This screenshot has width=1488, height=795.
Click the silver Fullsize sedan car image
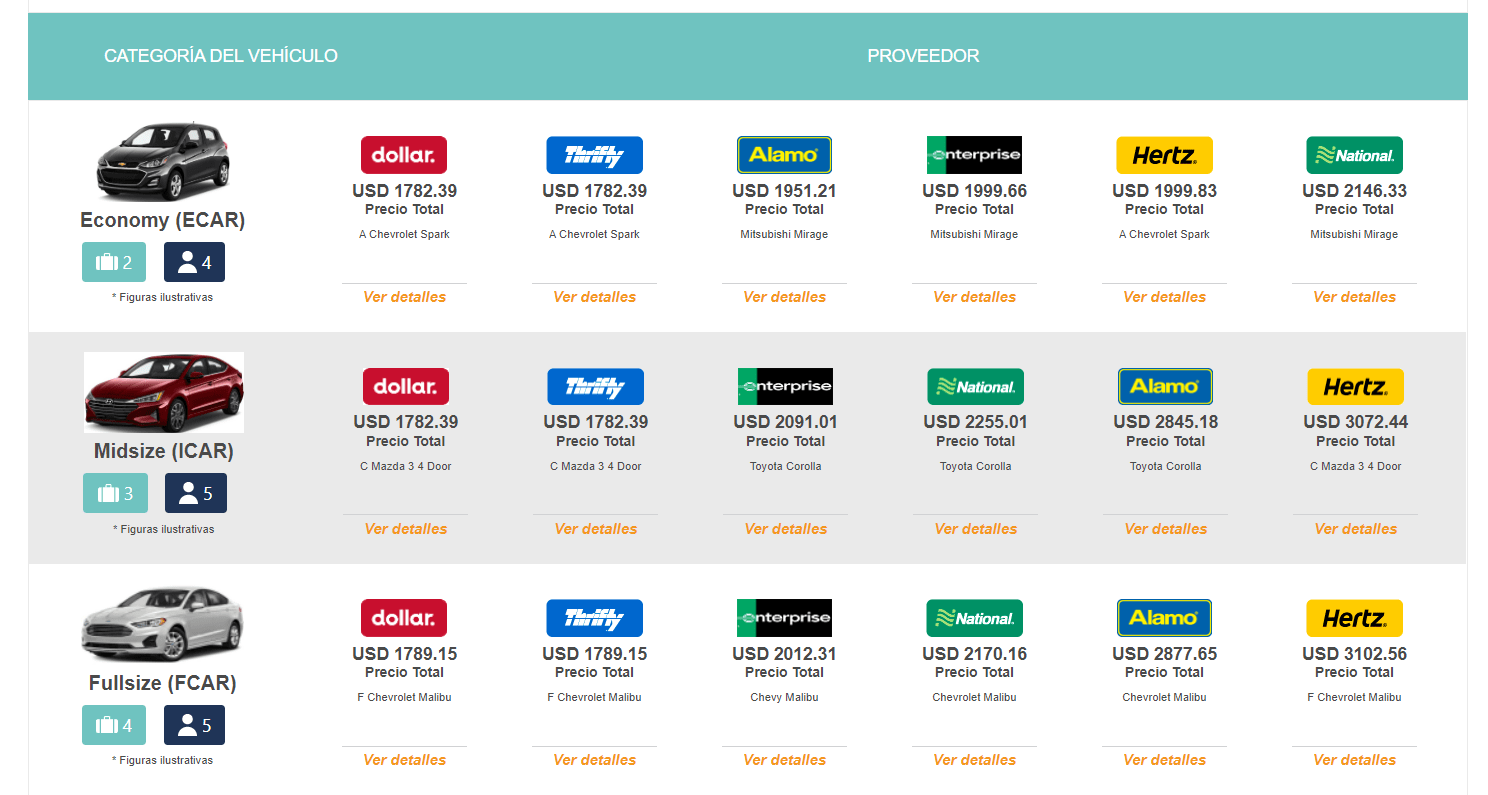162,624
